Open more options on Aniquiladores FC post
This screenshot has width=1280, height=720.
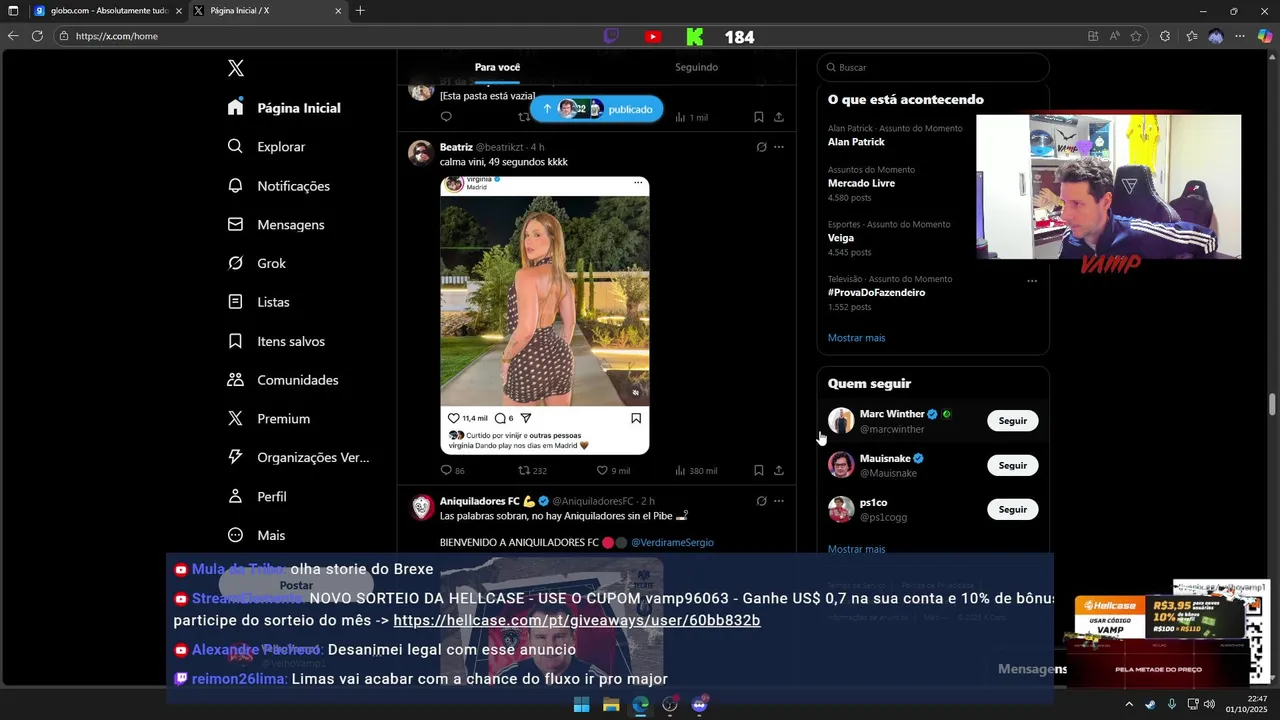(x=779, y=501)
